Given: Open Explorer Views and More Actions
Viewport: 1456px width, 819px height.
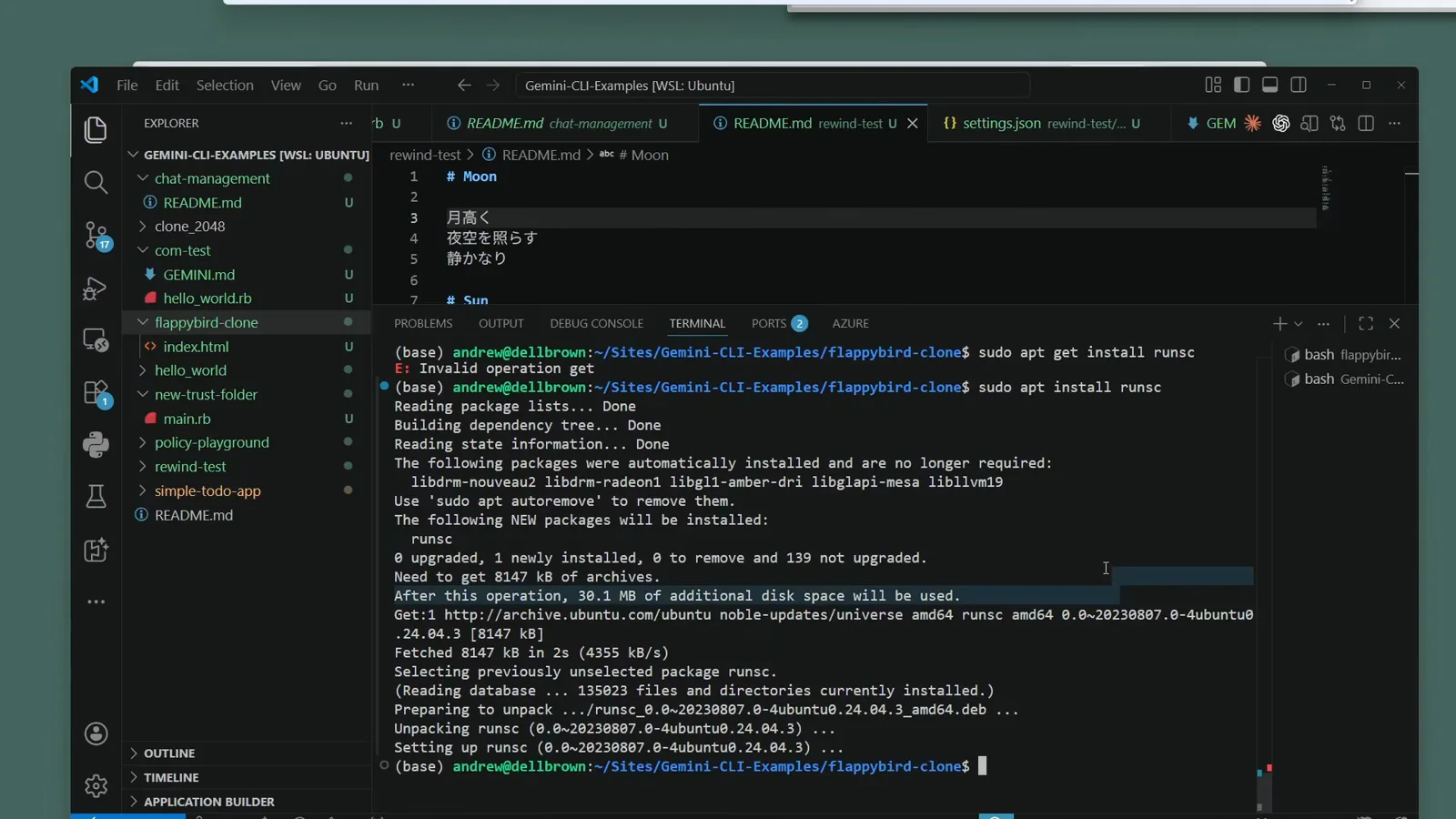Looking at the screenshot, I should point(346,123).
